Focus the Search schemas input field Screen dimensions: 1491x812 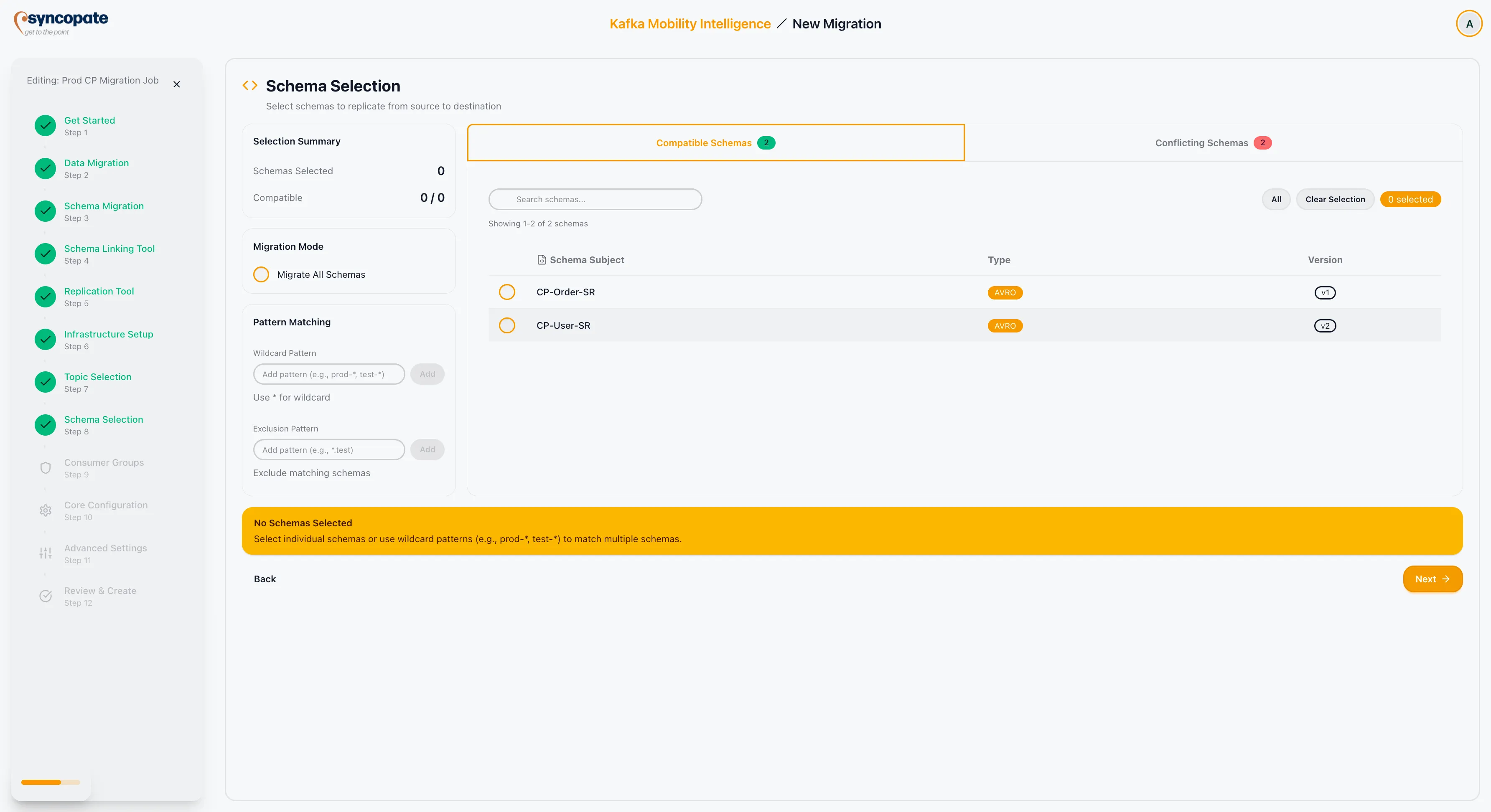[595, 200]
